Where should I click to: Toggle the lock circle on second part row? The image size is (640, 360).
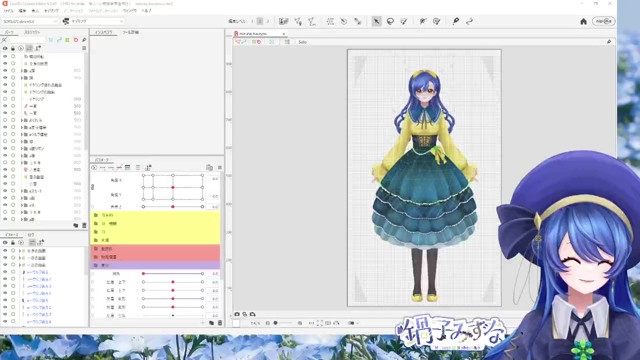coord(13,64)
